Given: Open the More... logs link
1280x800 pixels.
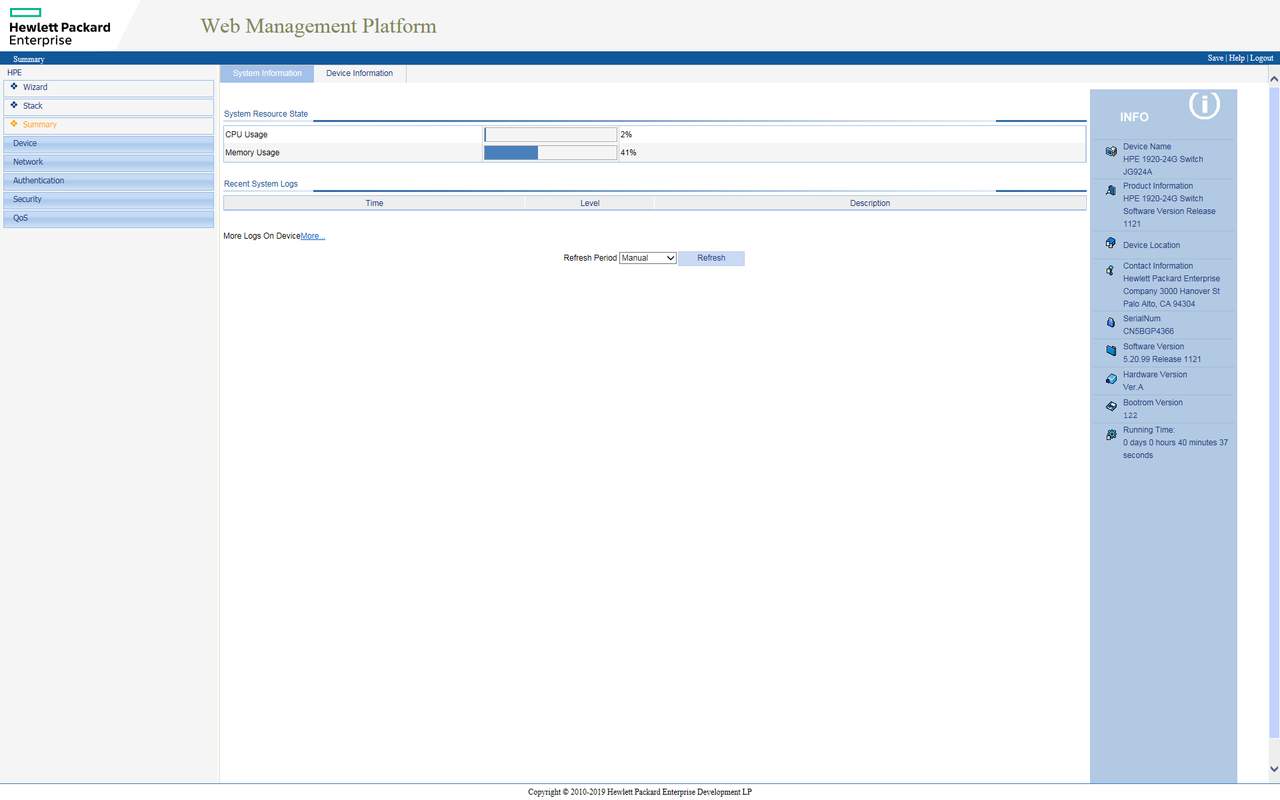Looking at the screenshot, I should 313,236.
